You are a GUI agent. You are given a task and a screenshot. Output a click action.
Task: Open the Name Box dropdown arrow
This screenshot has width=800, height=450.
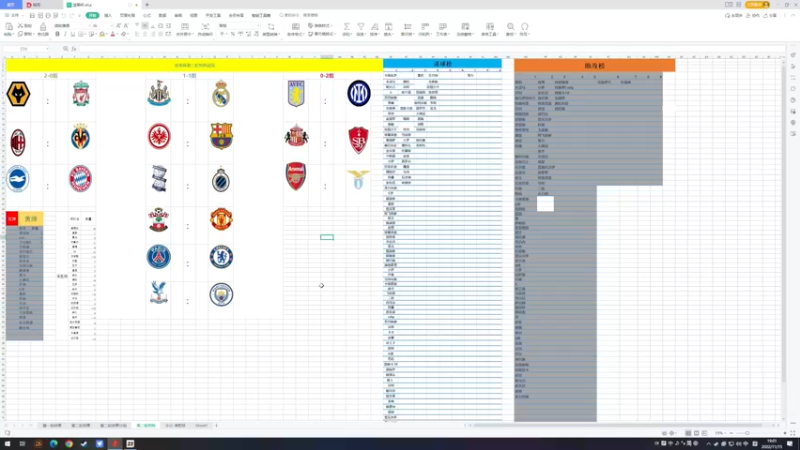point(47,49)
